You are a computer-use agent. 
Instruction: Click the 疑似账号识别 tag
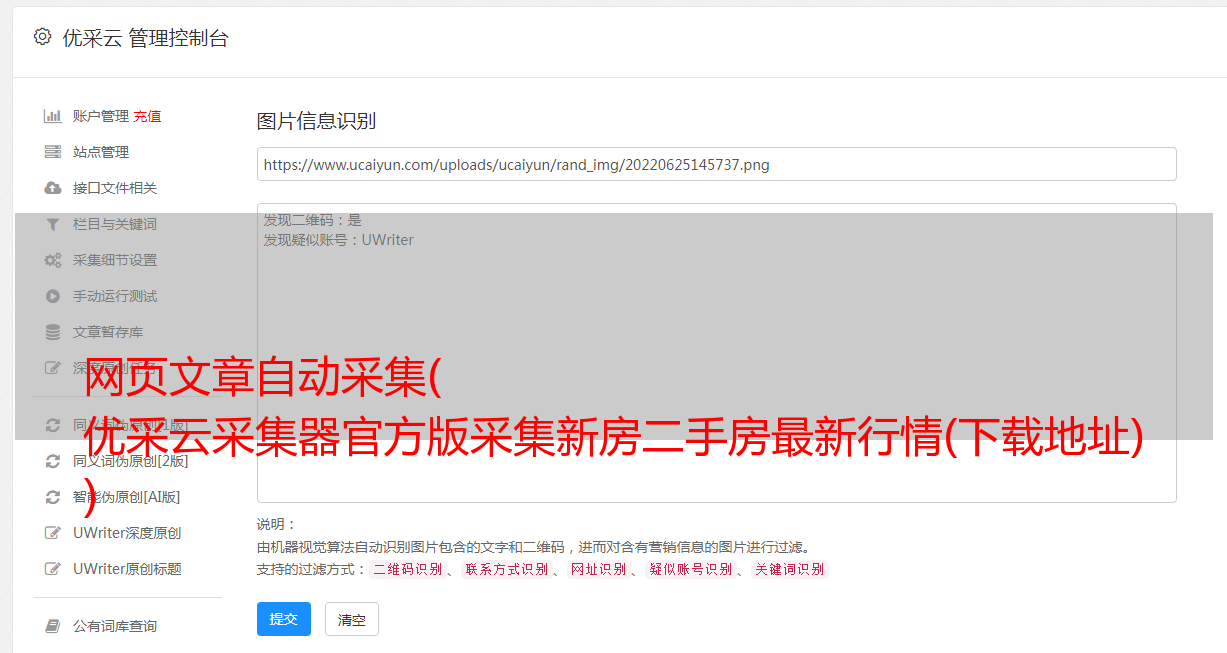[690, 569]
